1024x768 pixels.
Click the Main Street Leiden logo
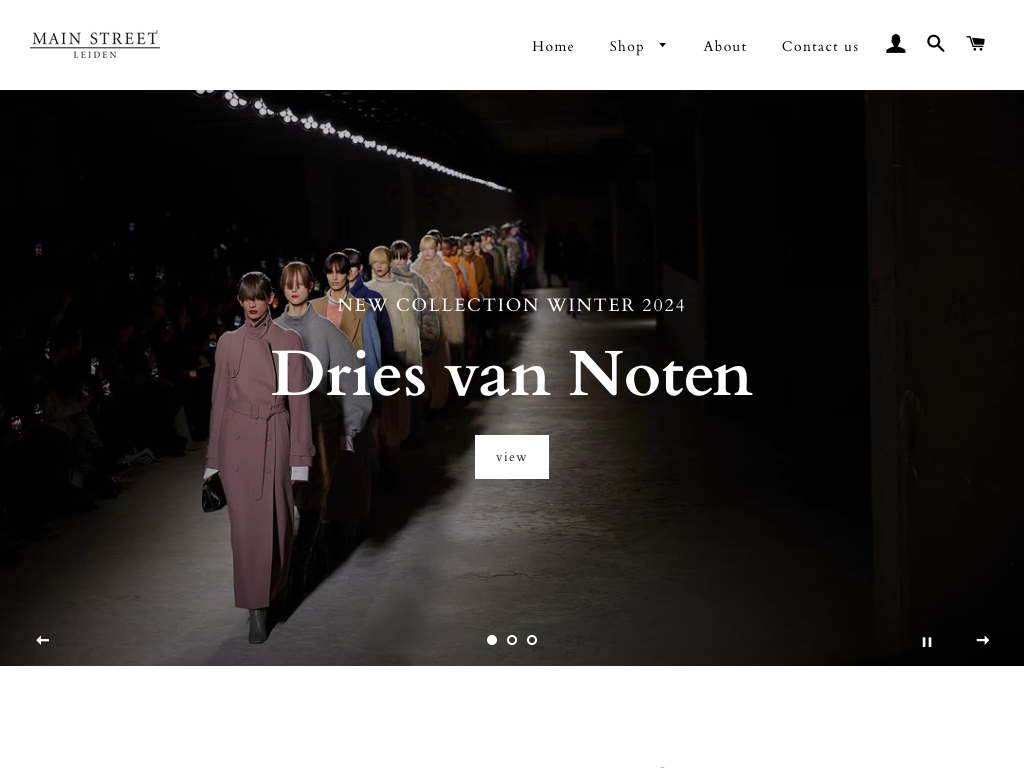pos(95,44)
